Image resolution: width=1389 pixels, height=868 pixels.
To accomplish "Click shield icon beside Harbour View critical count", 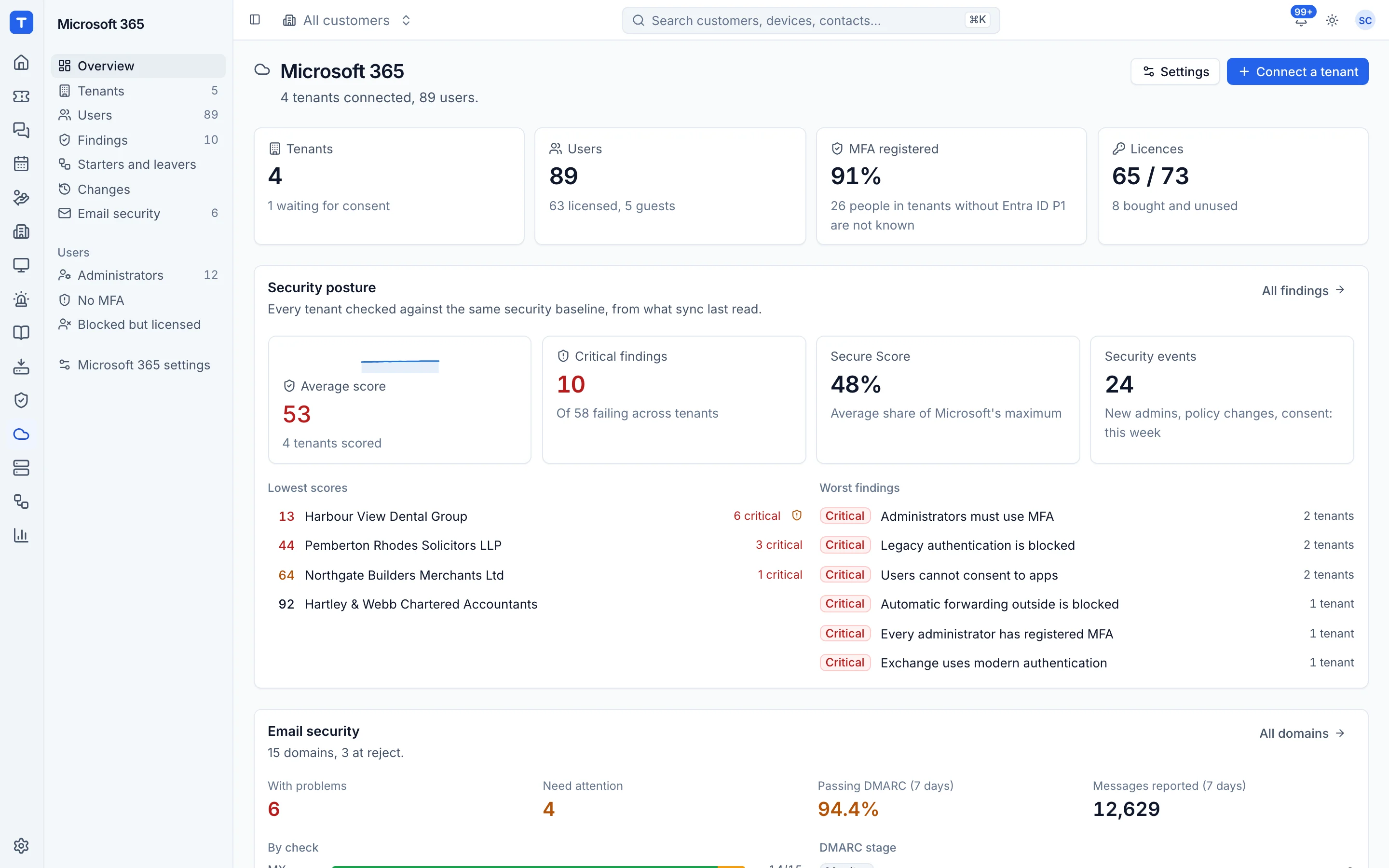I will click(x=797, y=515).
